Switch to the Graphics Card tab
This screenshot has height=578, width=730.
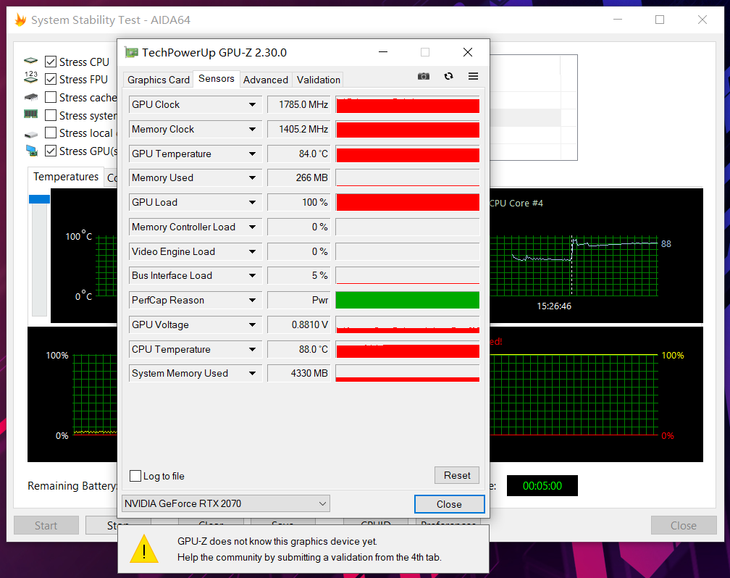point(158,80)
